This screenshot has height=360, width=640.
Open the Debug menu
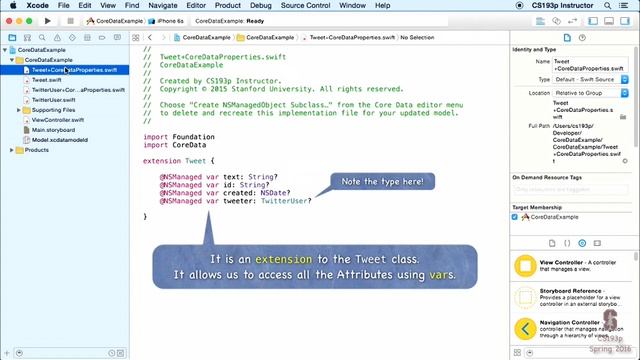260,5
